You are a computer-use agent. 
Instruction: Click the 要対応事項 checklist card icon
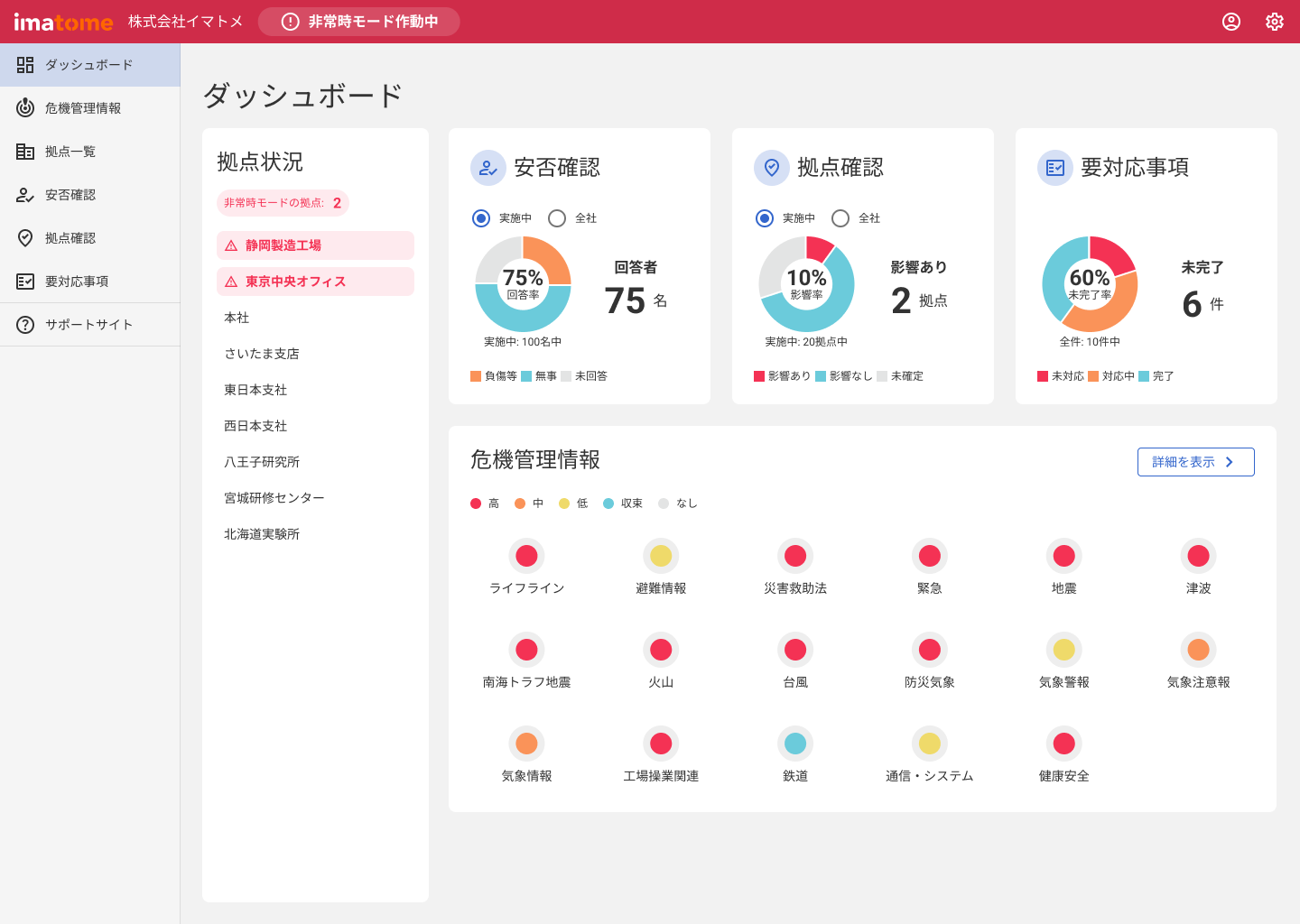click(1055, 168)
